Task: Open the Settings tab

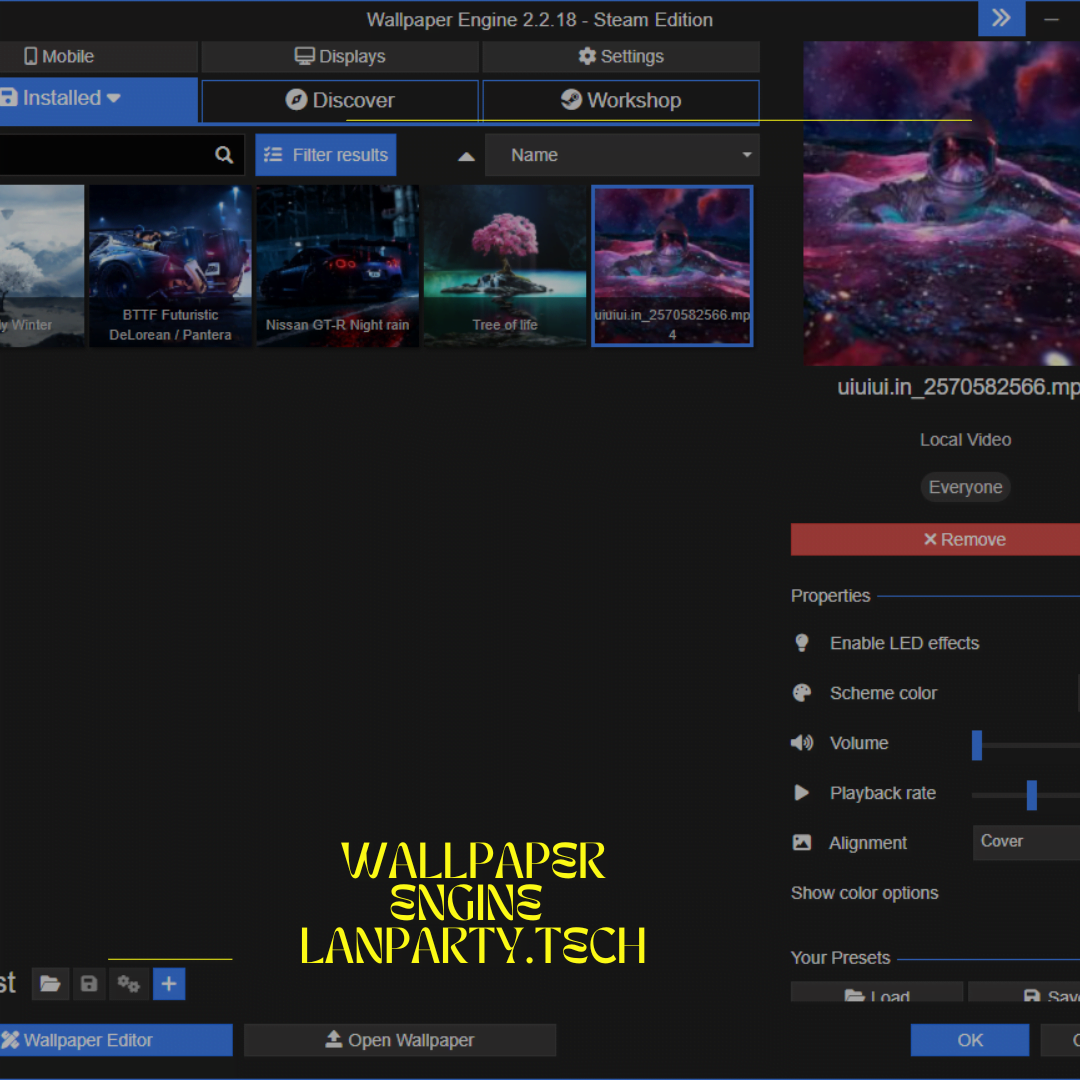Action: 621,56
